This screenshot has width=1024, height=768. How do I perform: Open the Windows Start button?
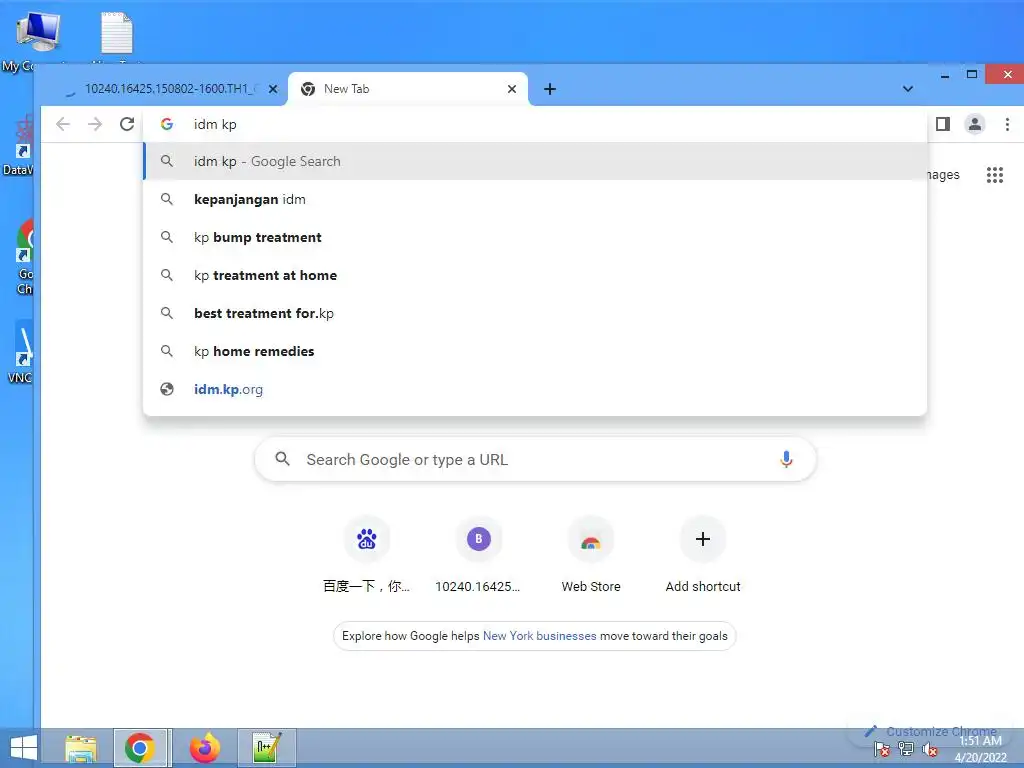click(24, 748)
